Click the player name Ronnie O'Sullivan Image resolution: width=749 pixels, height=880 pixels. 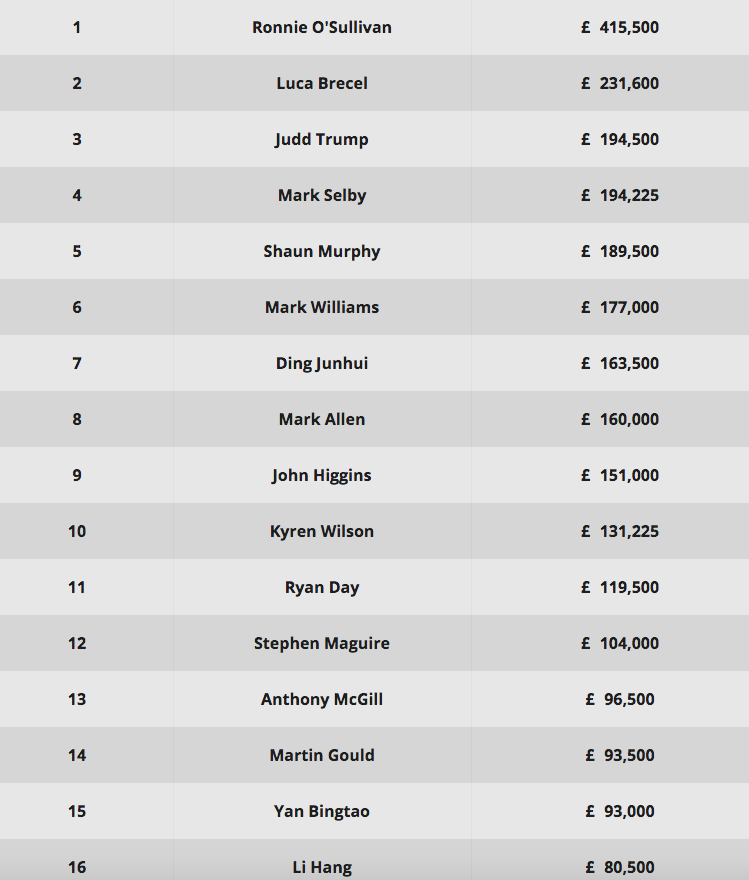pos(321,27)
